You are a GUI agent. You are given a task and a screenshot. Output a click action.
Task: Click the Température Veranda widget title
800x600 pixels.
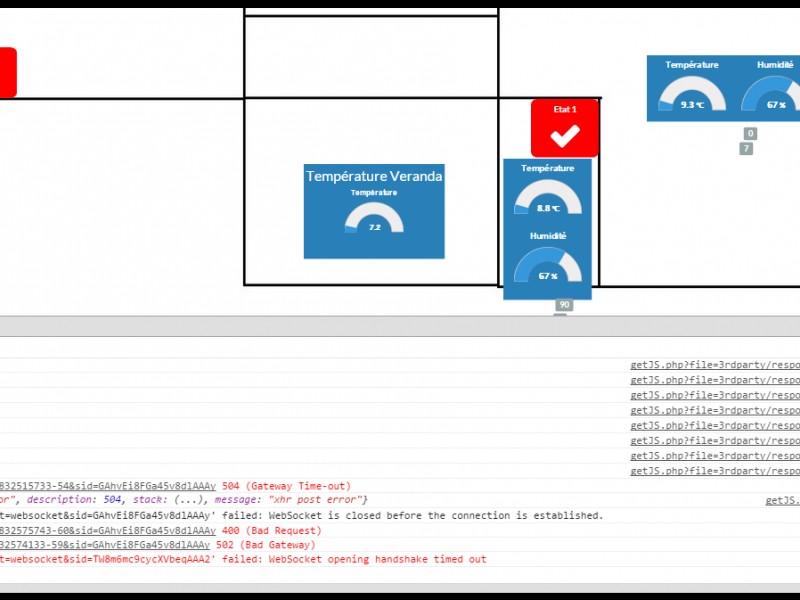[x=374, y=176]
